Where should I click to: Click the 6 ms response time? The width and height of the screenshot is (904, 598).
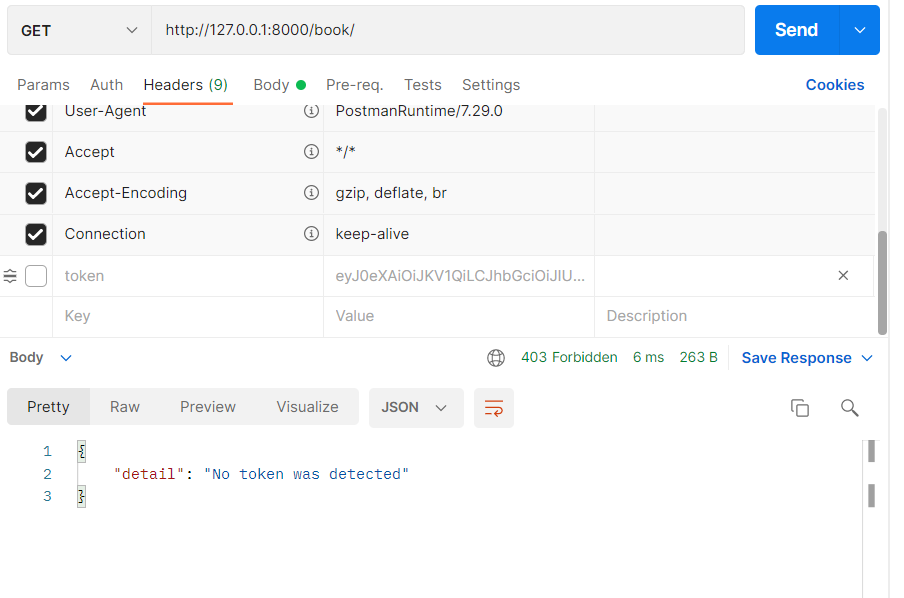point(649,358)
